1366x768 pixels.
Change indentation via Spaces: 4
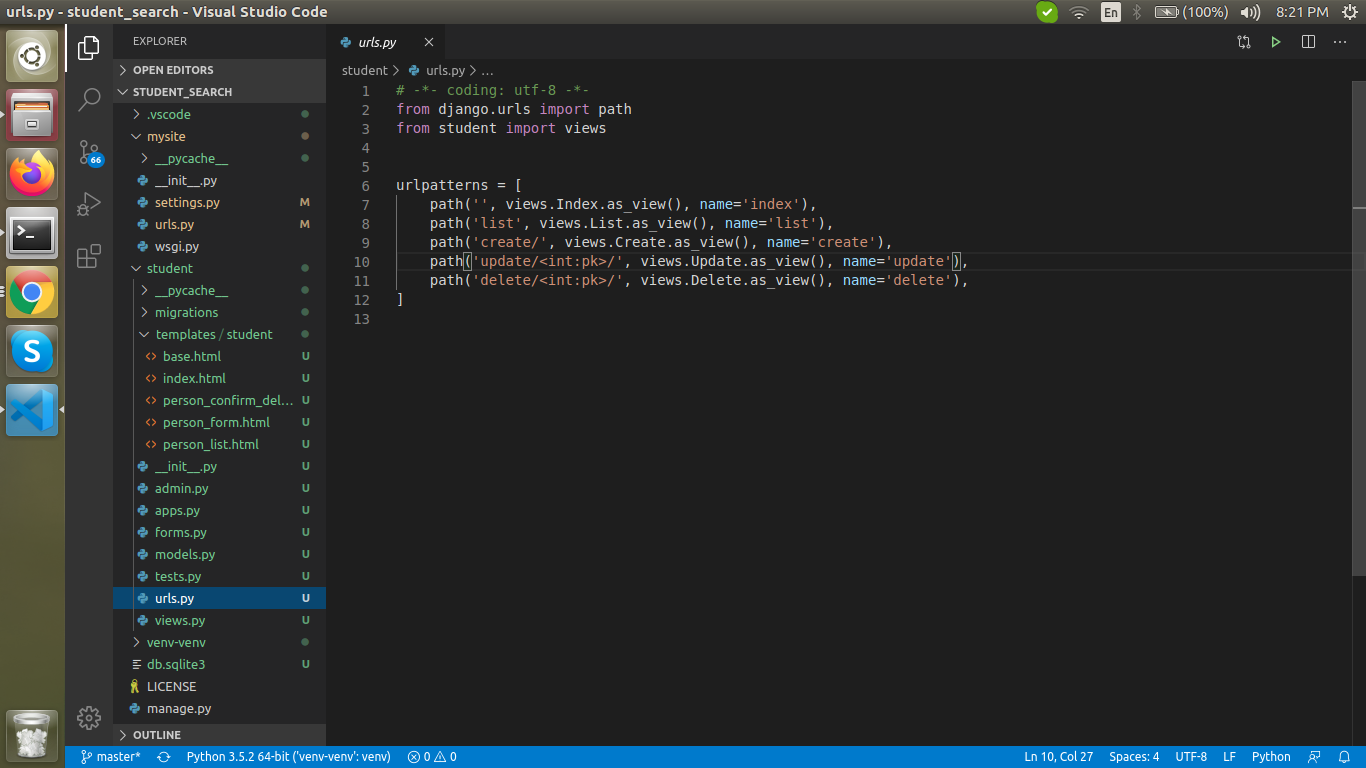click(1134, 757)
